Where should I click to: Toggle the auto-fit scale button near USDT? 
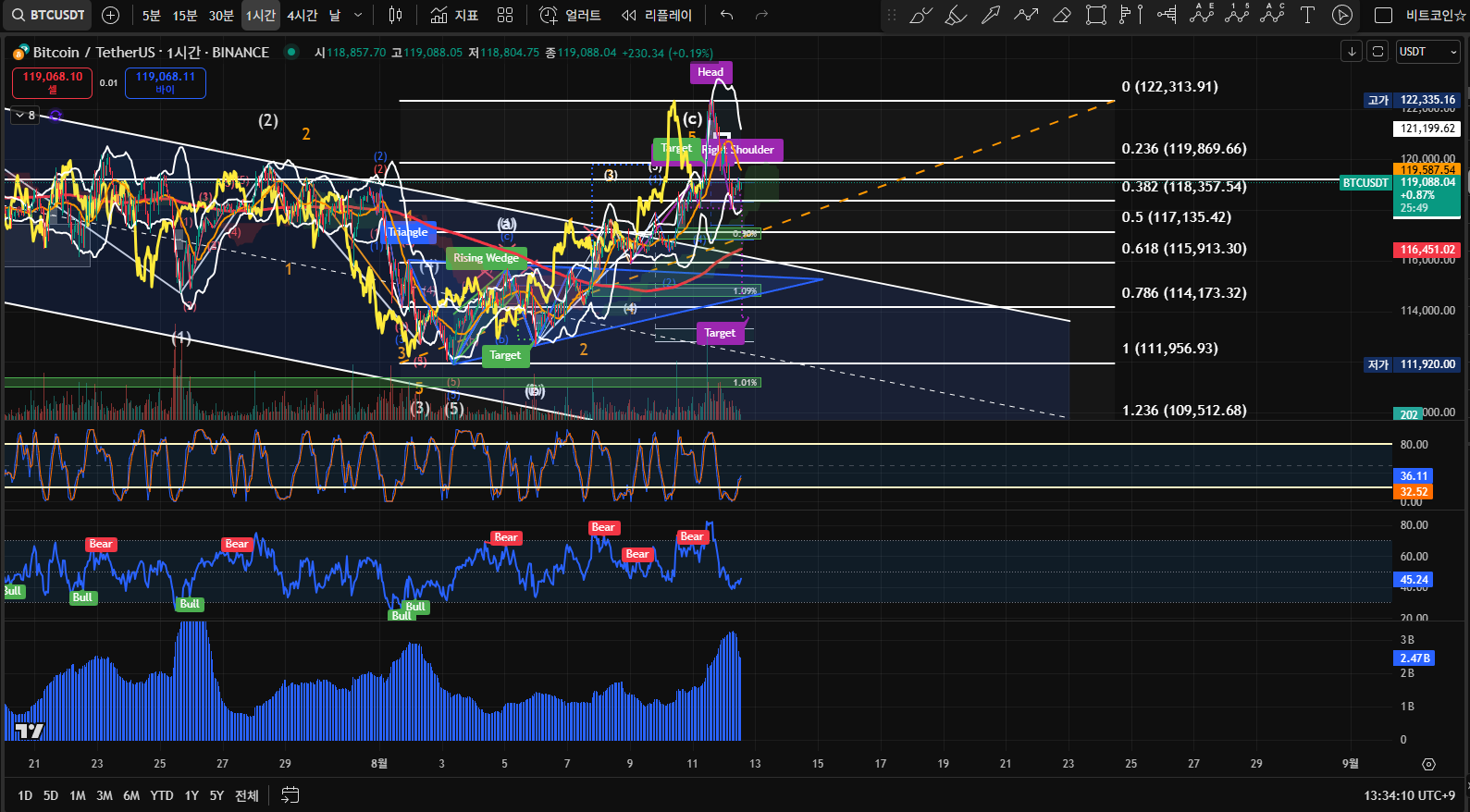pos(1377,52)
